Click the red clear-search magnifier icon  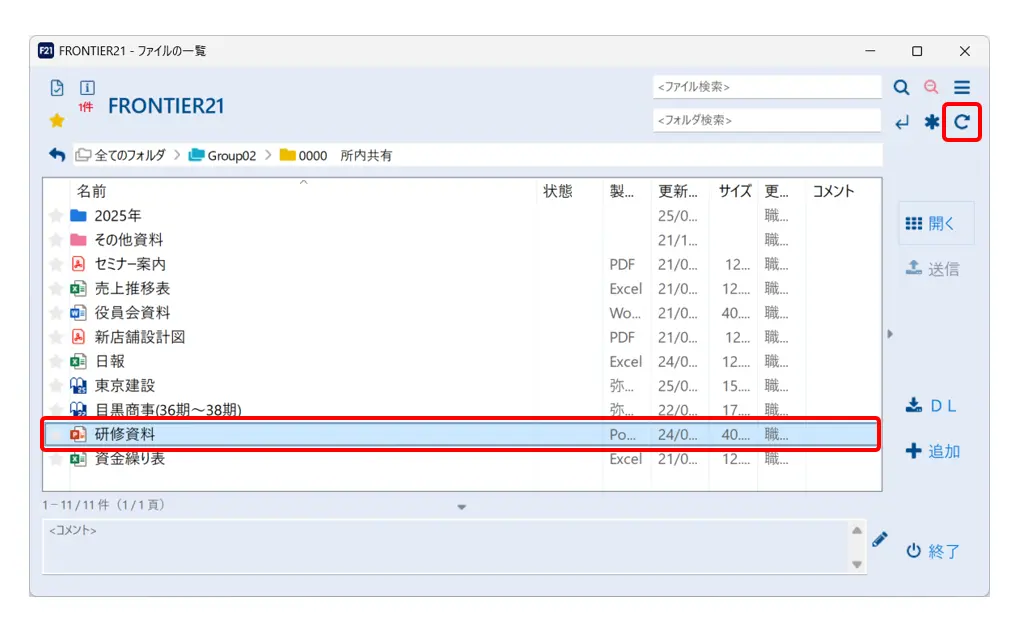(931, 88)
